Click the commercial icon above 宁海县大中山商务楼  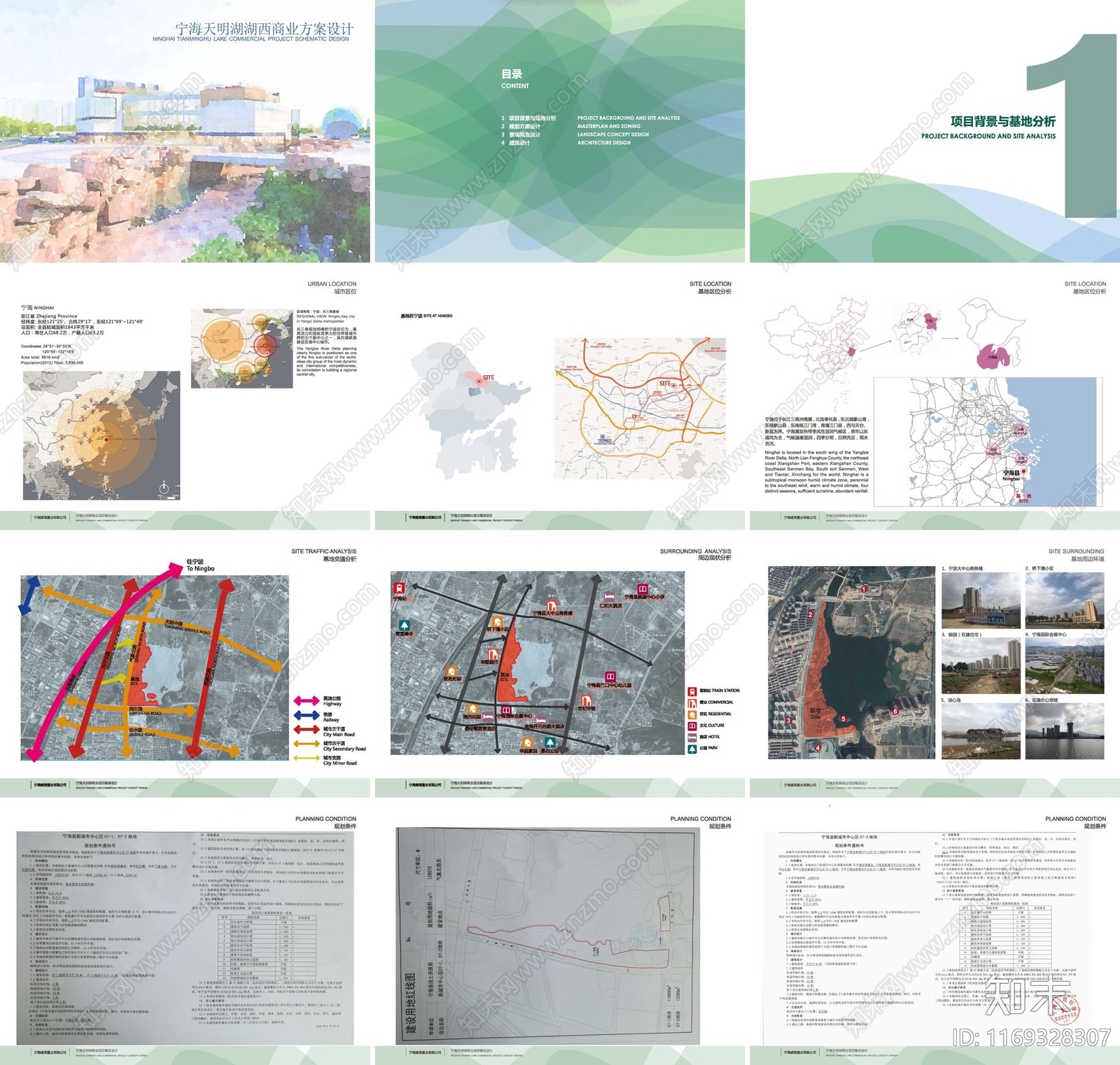point(552,605)
